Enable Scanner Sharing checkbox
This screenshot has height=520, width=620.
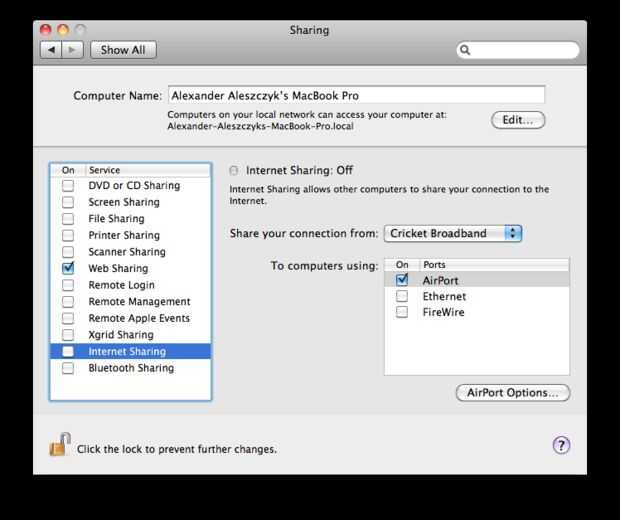68,252
